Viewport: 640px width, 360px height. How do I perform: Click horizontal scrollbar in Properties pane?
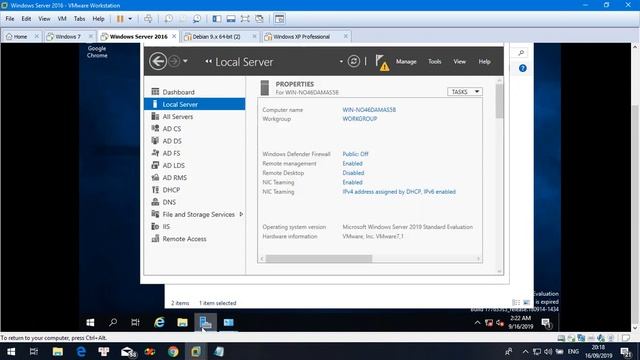tap(319, 259)
